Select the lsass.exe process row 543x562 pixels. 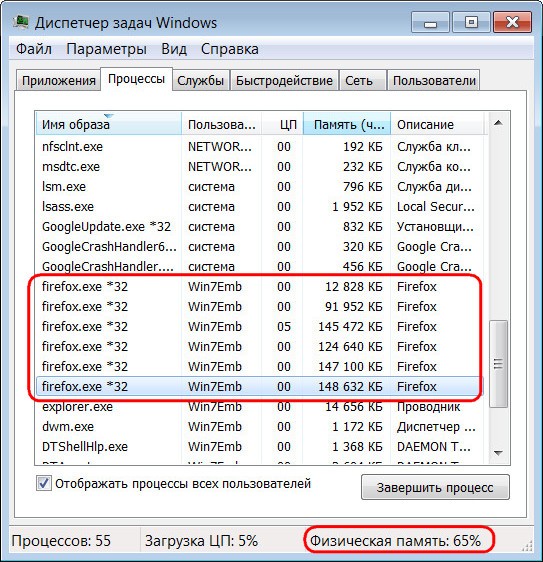(x=259, y=207)
